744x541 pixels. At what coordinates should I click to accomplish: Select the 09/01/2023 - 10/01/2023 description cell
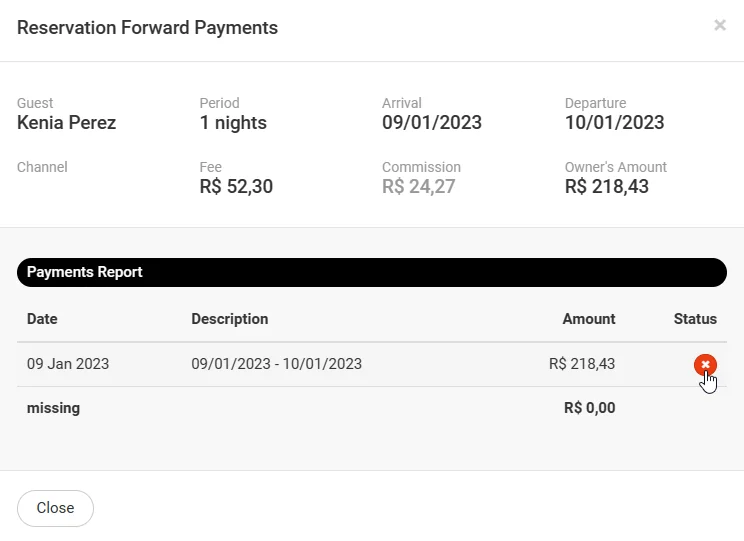tap(277, 364)
